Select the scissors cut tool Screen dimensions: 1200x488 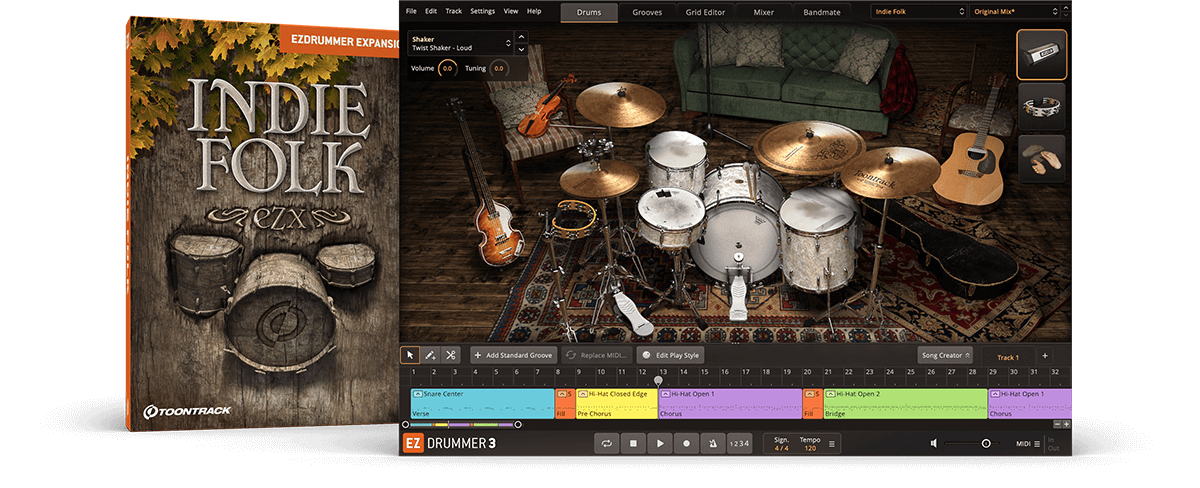451,355
